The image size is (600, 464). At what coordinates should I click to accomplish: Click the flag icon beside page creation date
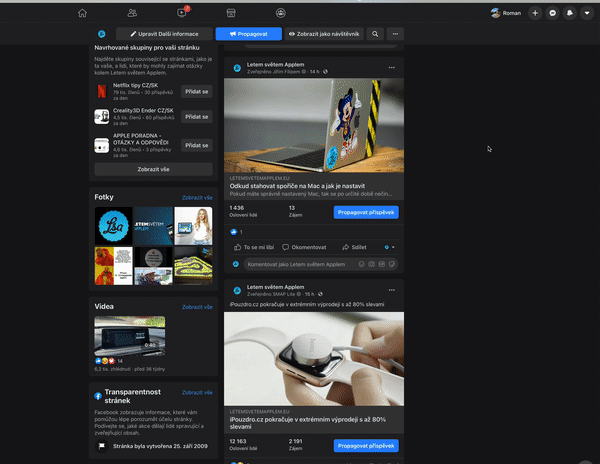coord(102,446)
